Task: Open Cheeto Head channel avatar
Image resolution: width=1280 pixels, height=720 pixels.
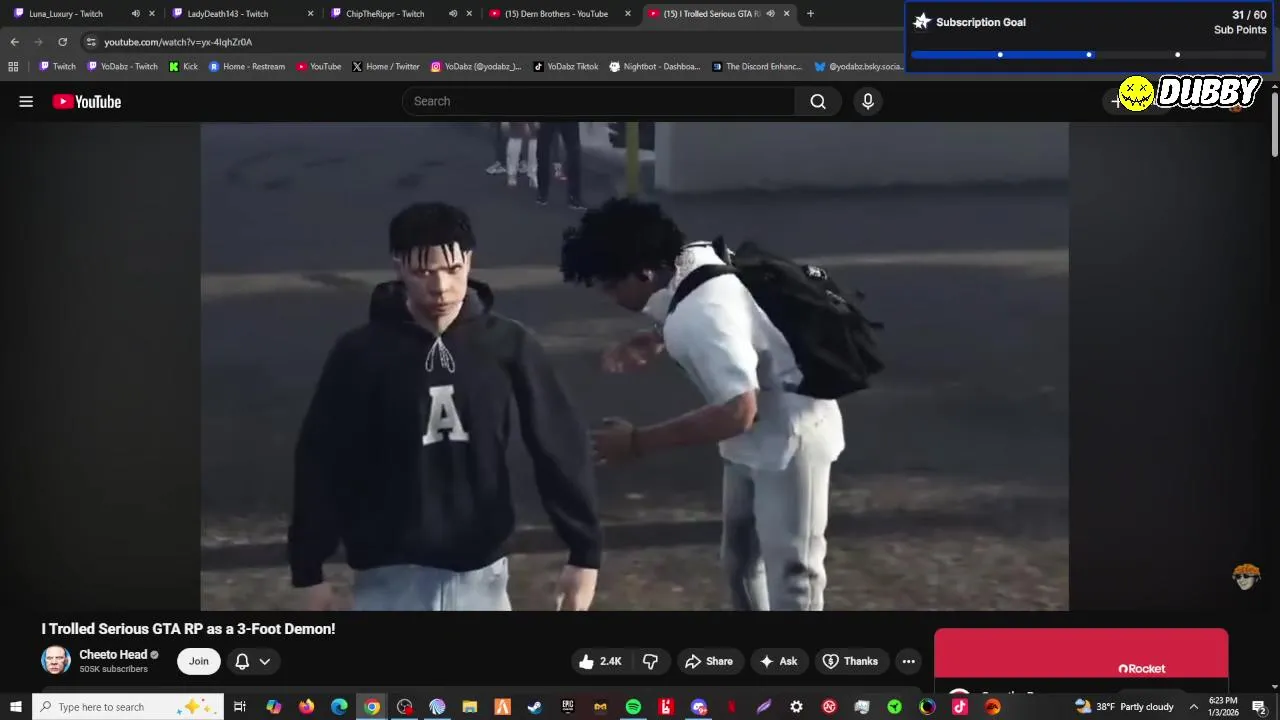Action: point(56,660)
